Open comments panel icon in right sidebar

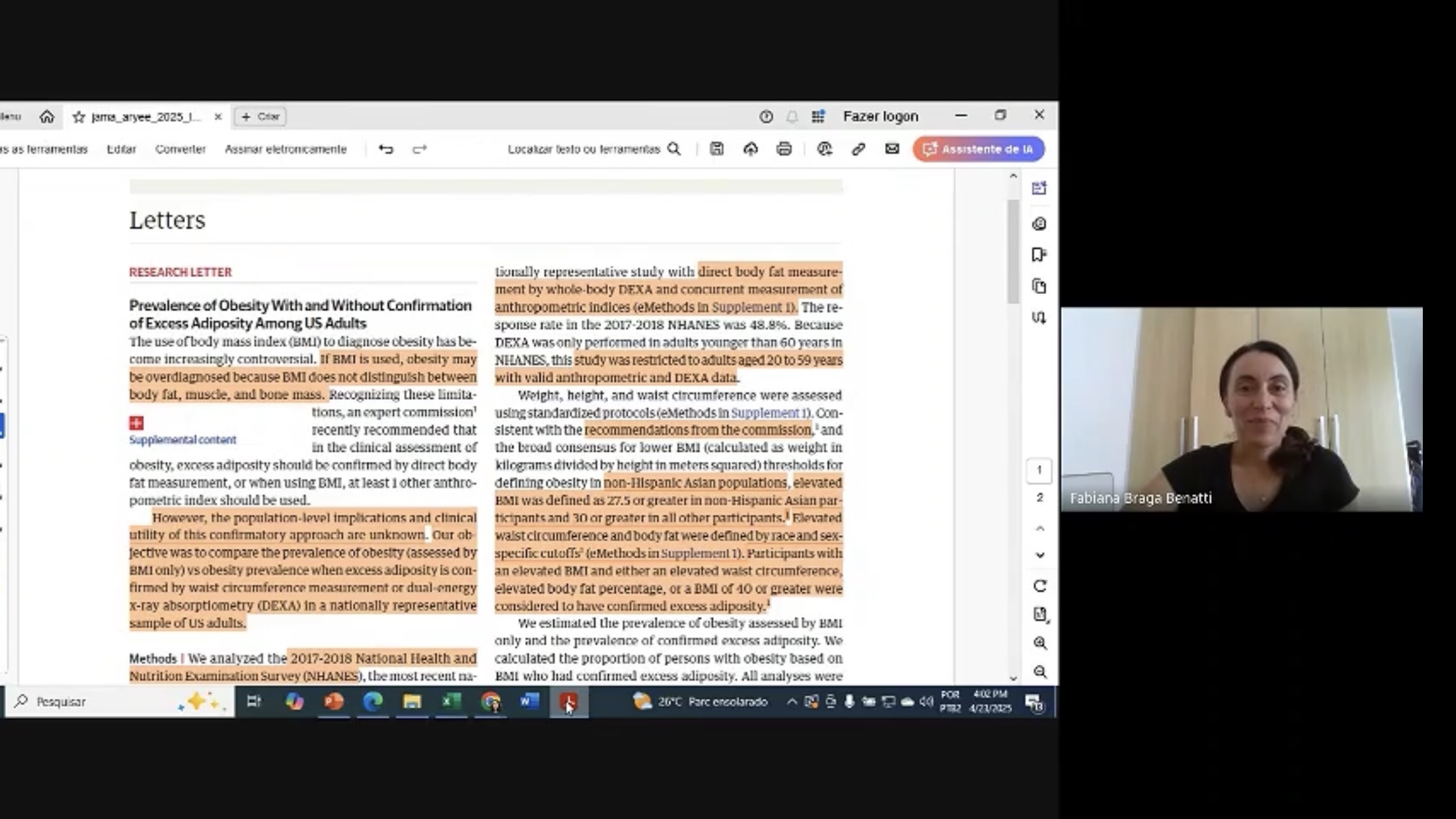(1039, 224)
